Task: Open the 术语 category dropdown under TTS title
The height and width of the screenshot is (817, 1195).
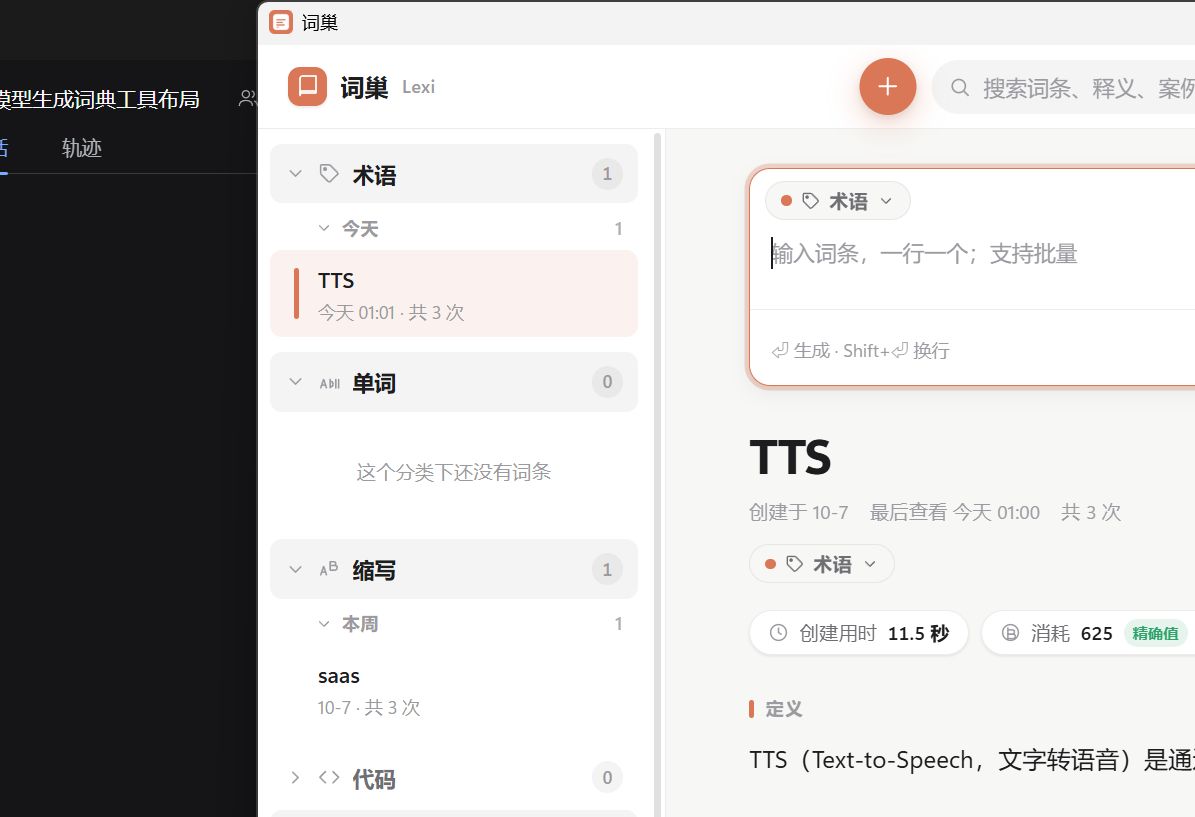Action: (x=822, y=564)
